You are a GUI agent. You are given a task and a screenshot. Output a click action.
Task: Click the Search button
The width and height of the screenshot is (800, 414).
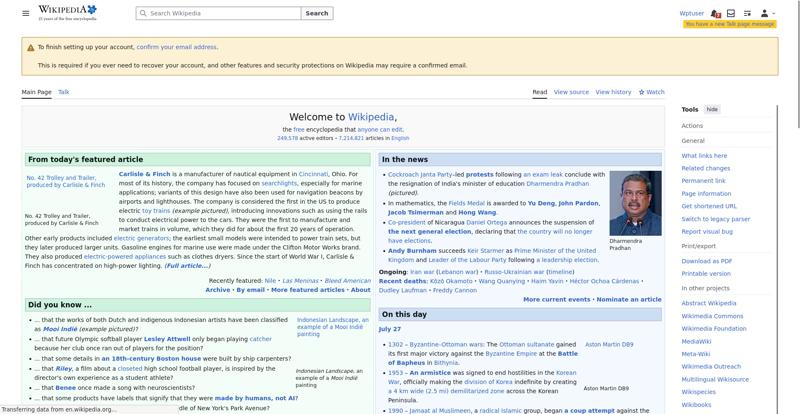317,13
